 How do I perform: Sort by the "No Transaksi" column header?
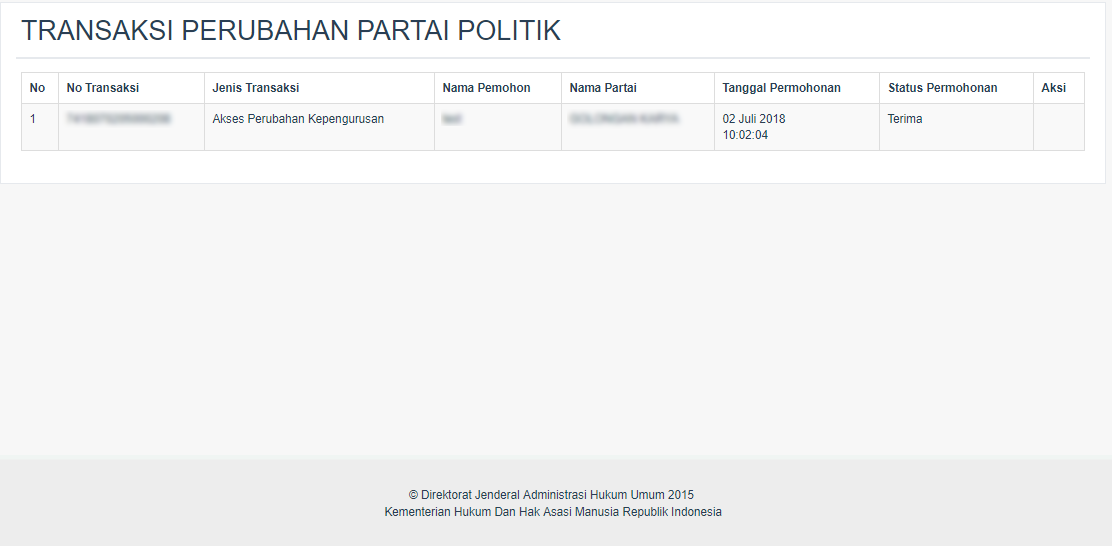(103, 88)
